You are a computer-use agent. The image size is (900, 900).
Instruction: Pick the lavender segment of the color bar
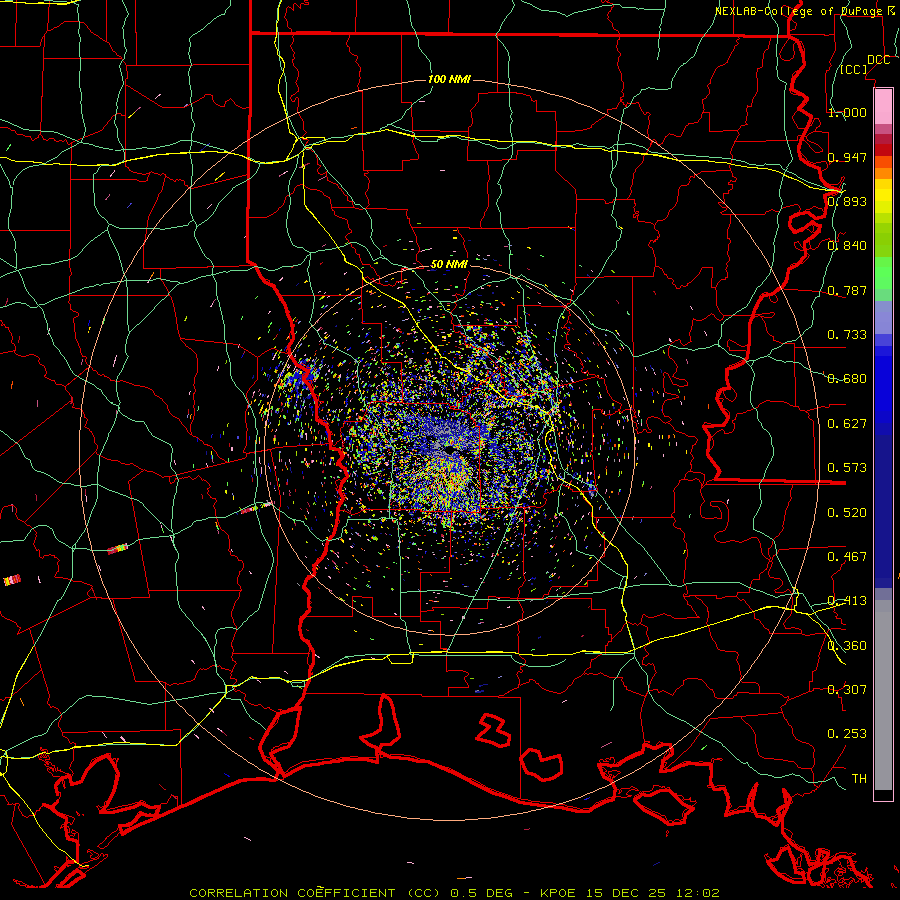[x=883, y=317]
